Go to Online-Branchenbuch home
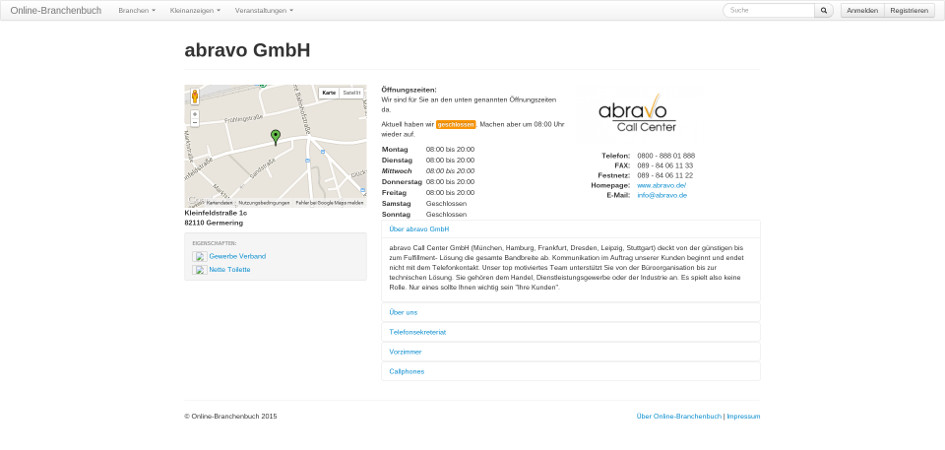 (x=56, y=11)
